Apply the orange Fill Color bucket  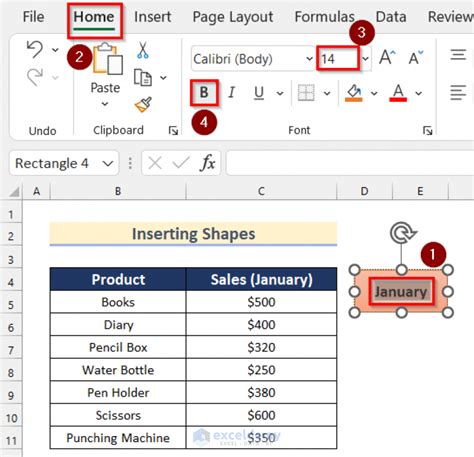[x=354, y=93]
